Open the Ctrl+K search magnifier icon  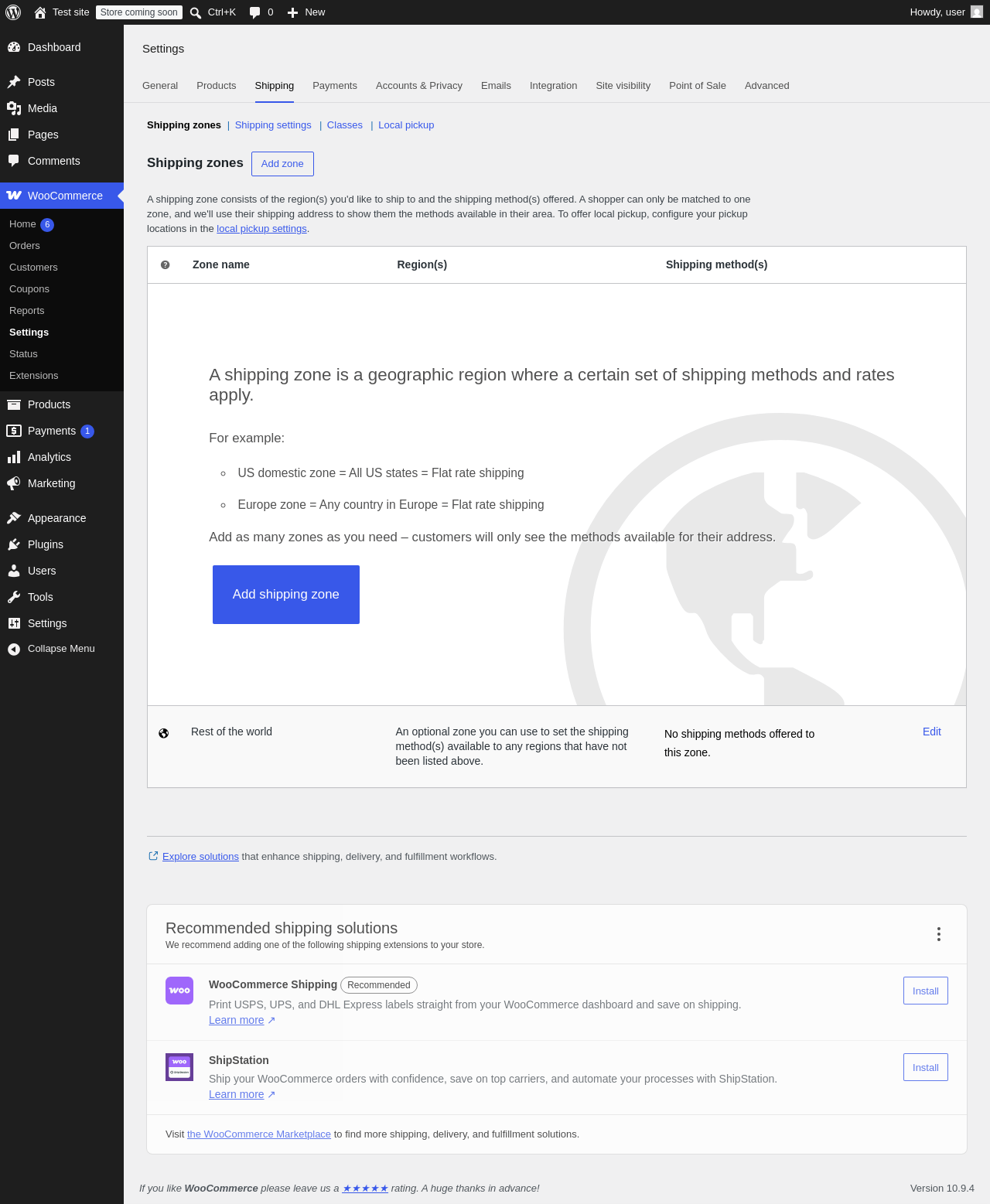196,12
